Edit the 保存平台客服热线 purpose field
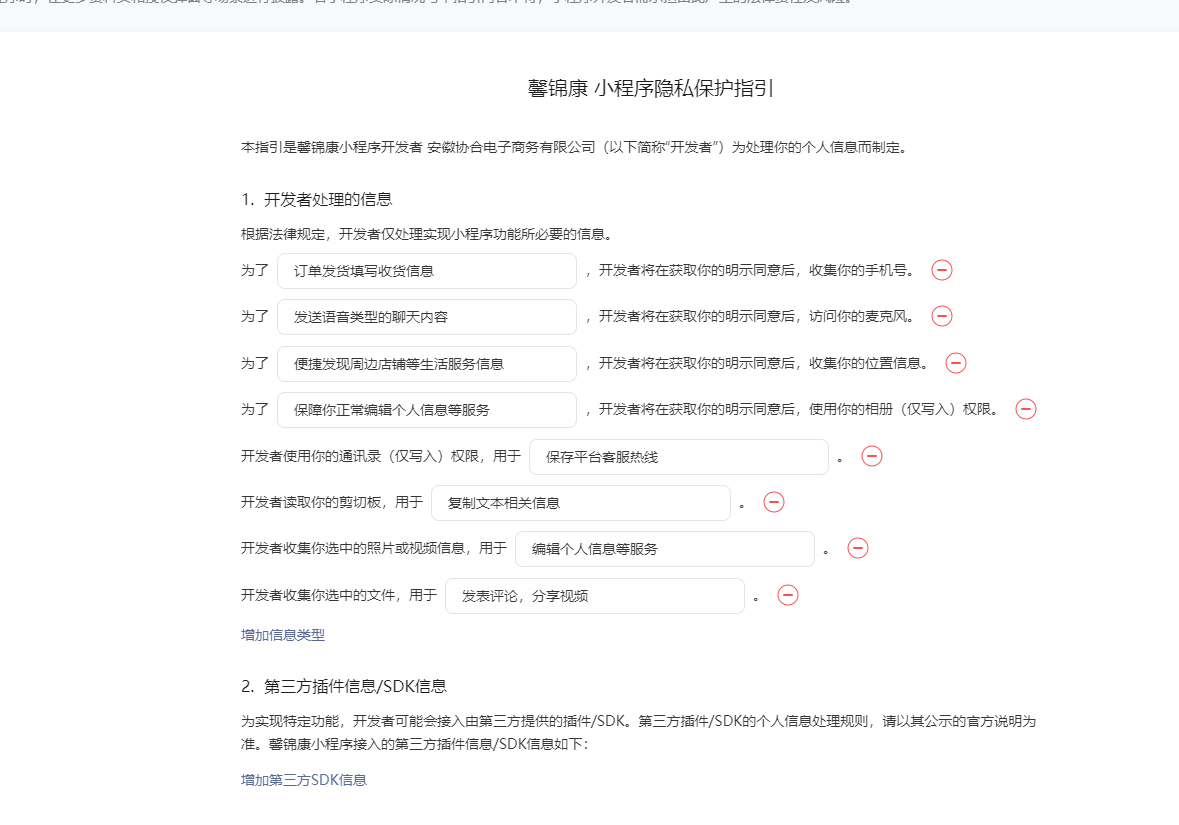Screen dimensions: 1179x825 pyautogui.click(x=678, y=456)
